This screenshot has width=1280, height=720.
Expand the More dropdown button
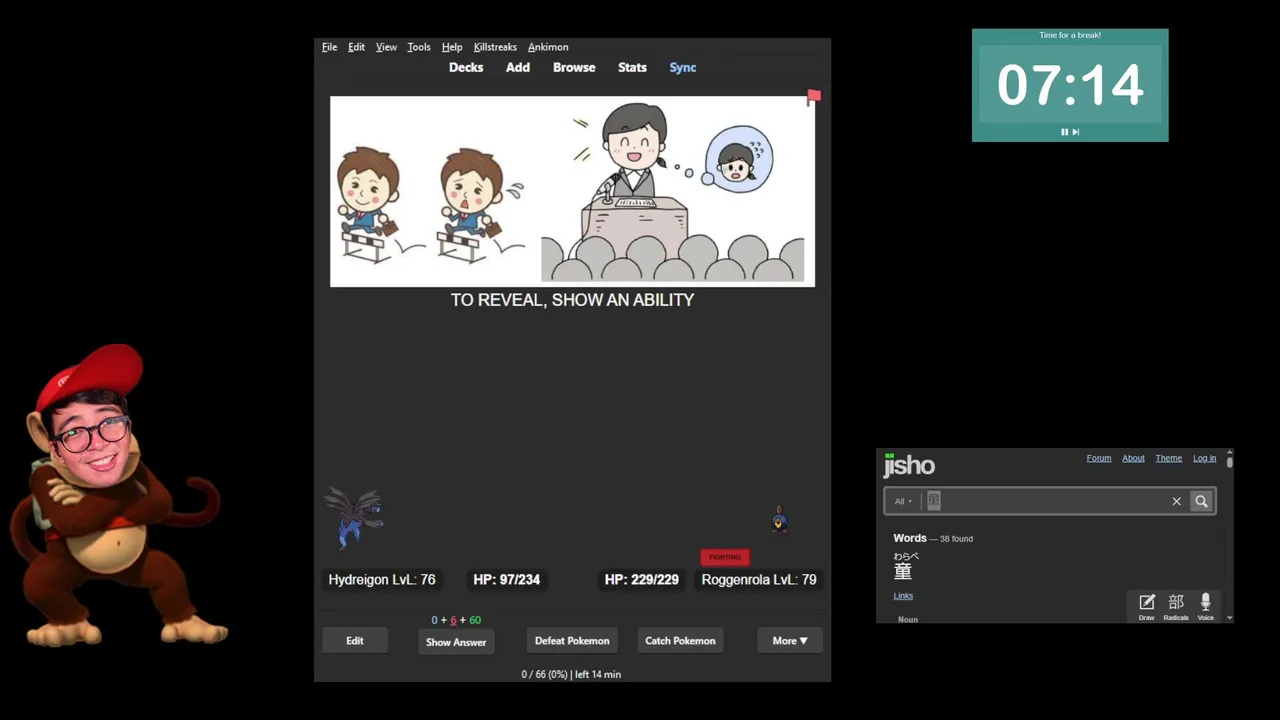pos(790,641)
